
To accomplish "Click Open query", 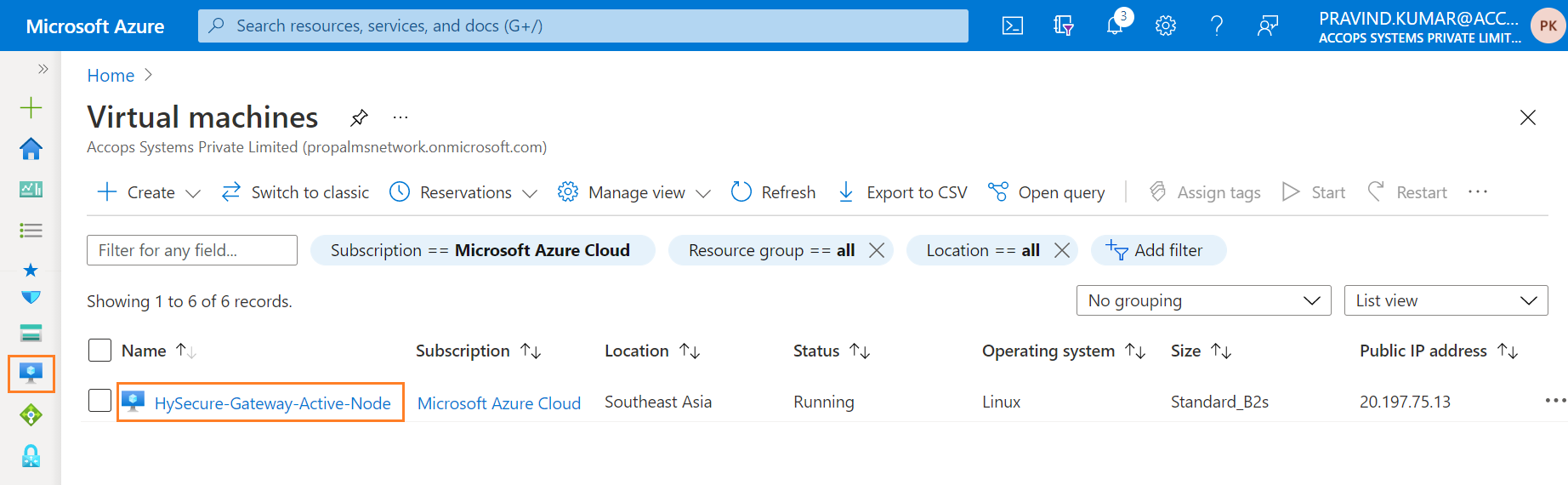I will 1047,192.
